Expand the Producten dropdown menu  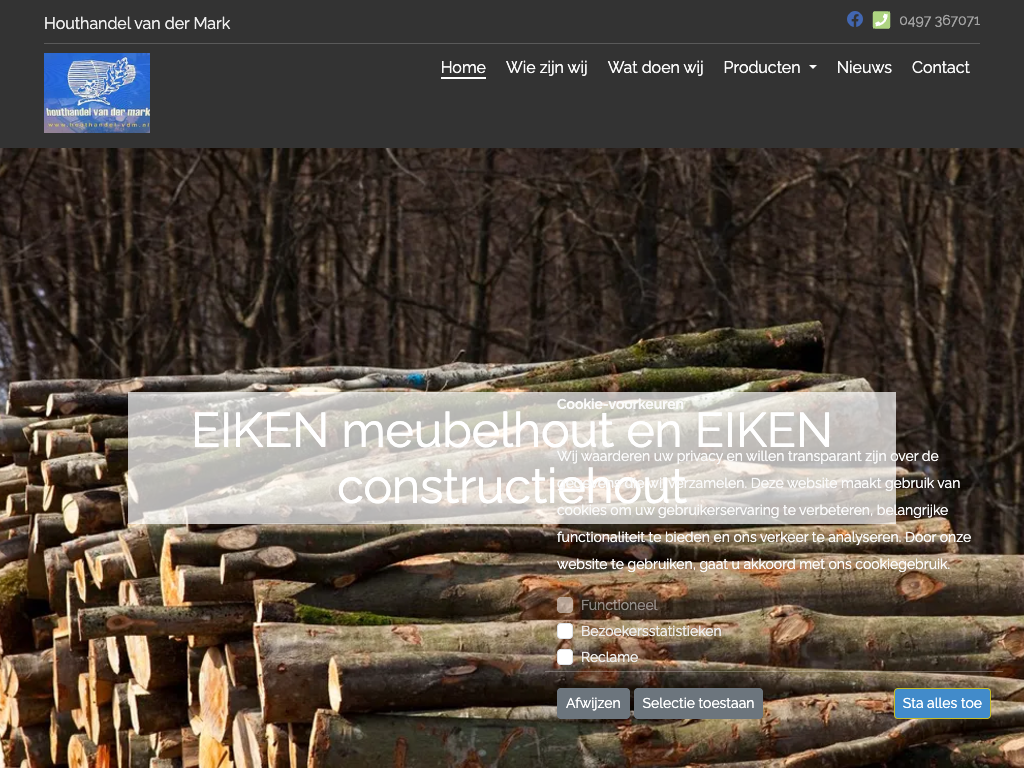tap(770, 68)
